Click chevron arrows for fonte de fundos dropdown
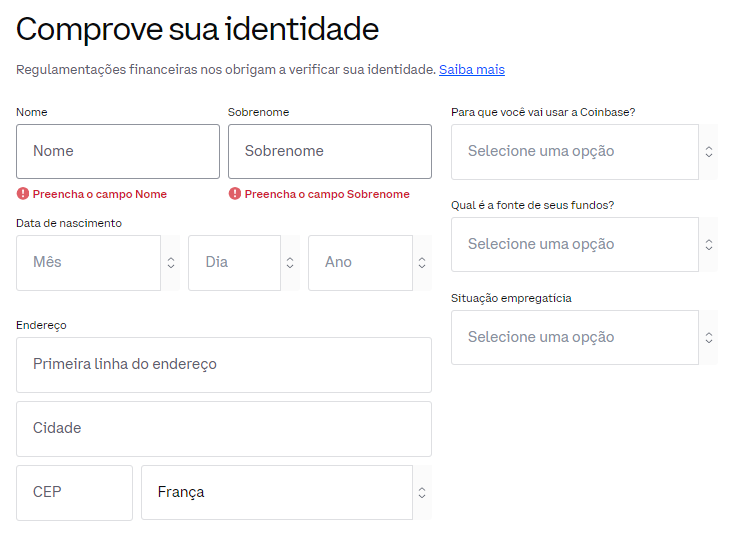This screenshot has width=734, height=537. point(708,245)
